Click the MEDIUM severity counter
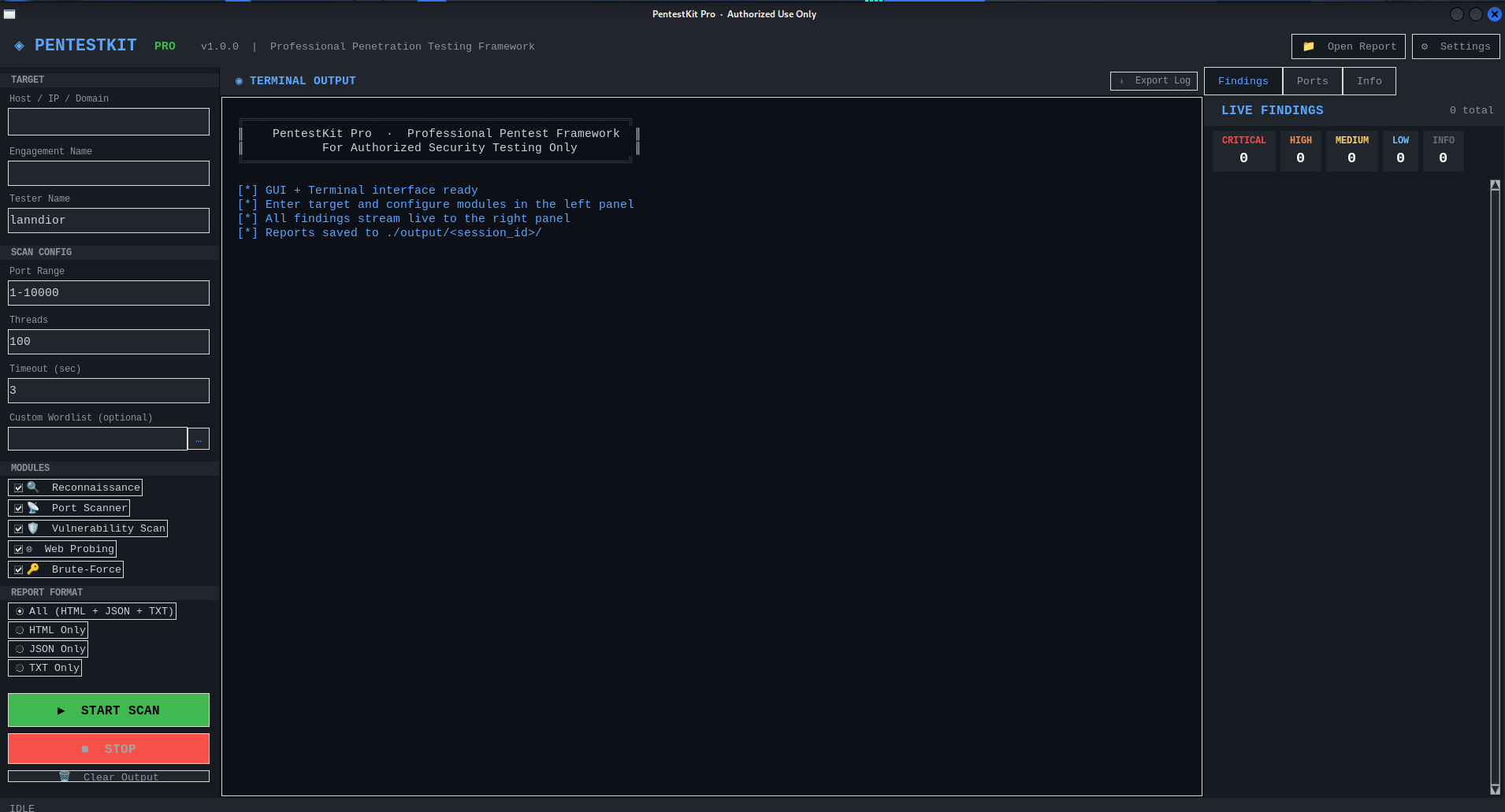The image size is (1505, 812). [x=1351, y=150]
